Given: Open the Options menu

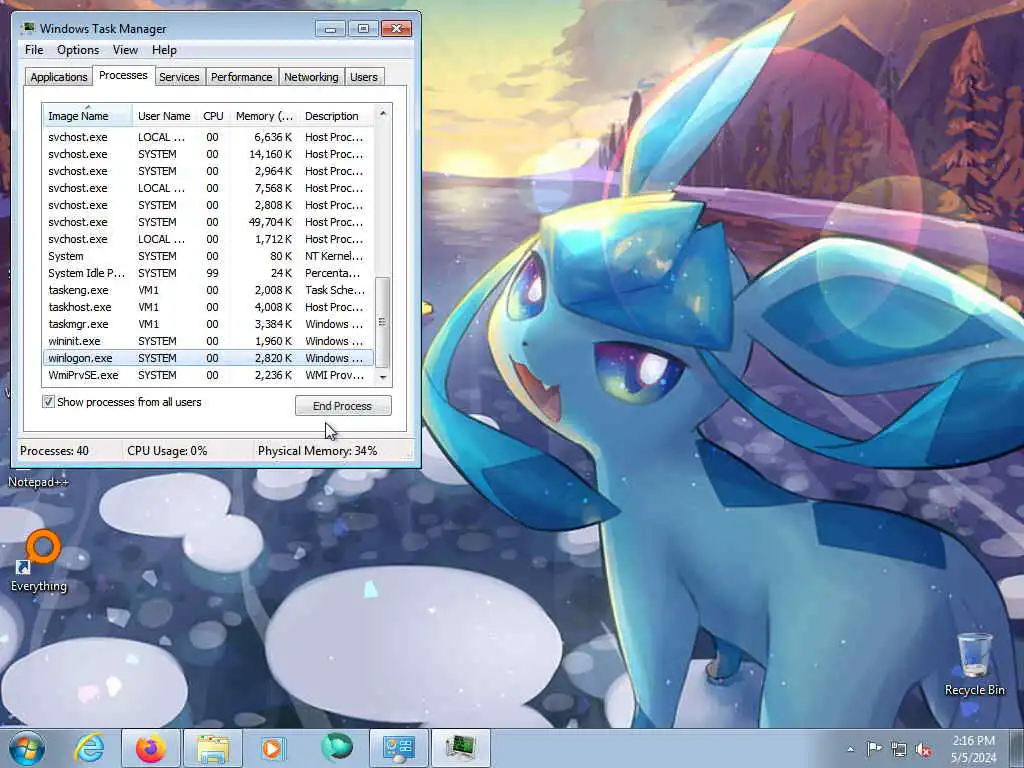Looking at the screenshot, I should tap(78, 50).
